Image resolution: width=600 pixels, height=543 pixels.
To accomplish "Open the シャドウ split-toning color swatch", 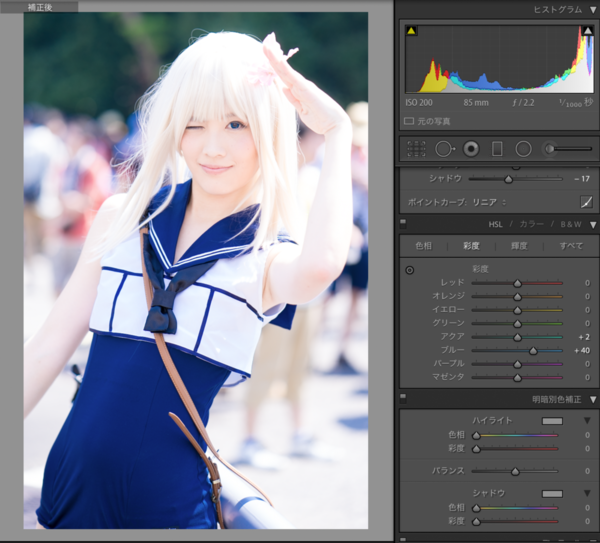I will pos(552,494).
